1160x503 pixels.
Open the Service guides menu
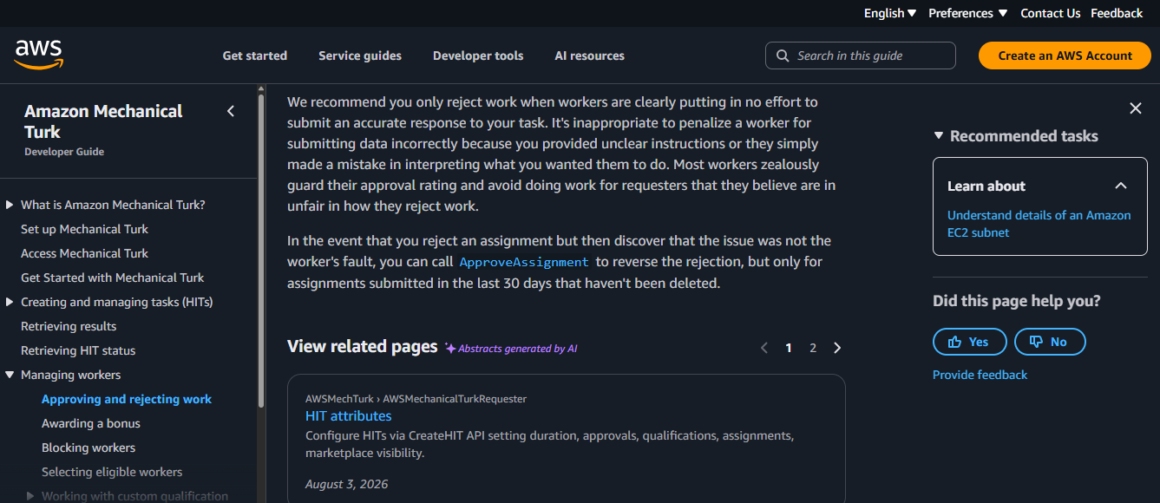coord(360,55)
